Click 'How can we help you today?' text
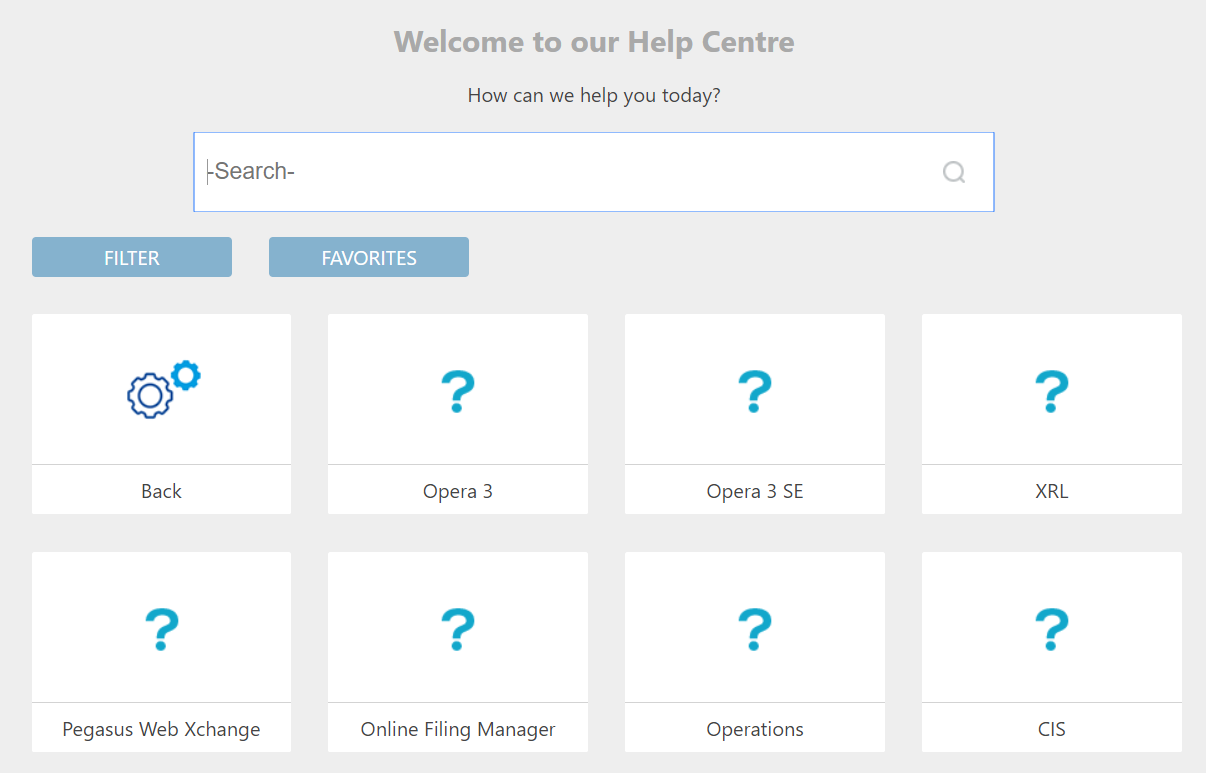Image resolution: width=1206 pixels, height=773 pixels. coord(594,96)
